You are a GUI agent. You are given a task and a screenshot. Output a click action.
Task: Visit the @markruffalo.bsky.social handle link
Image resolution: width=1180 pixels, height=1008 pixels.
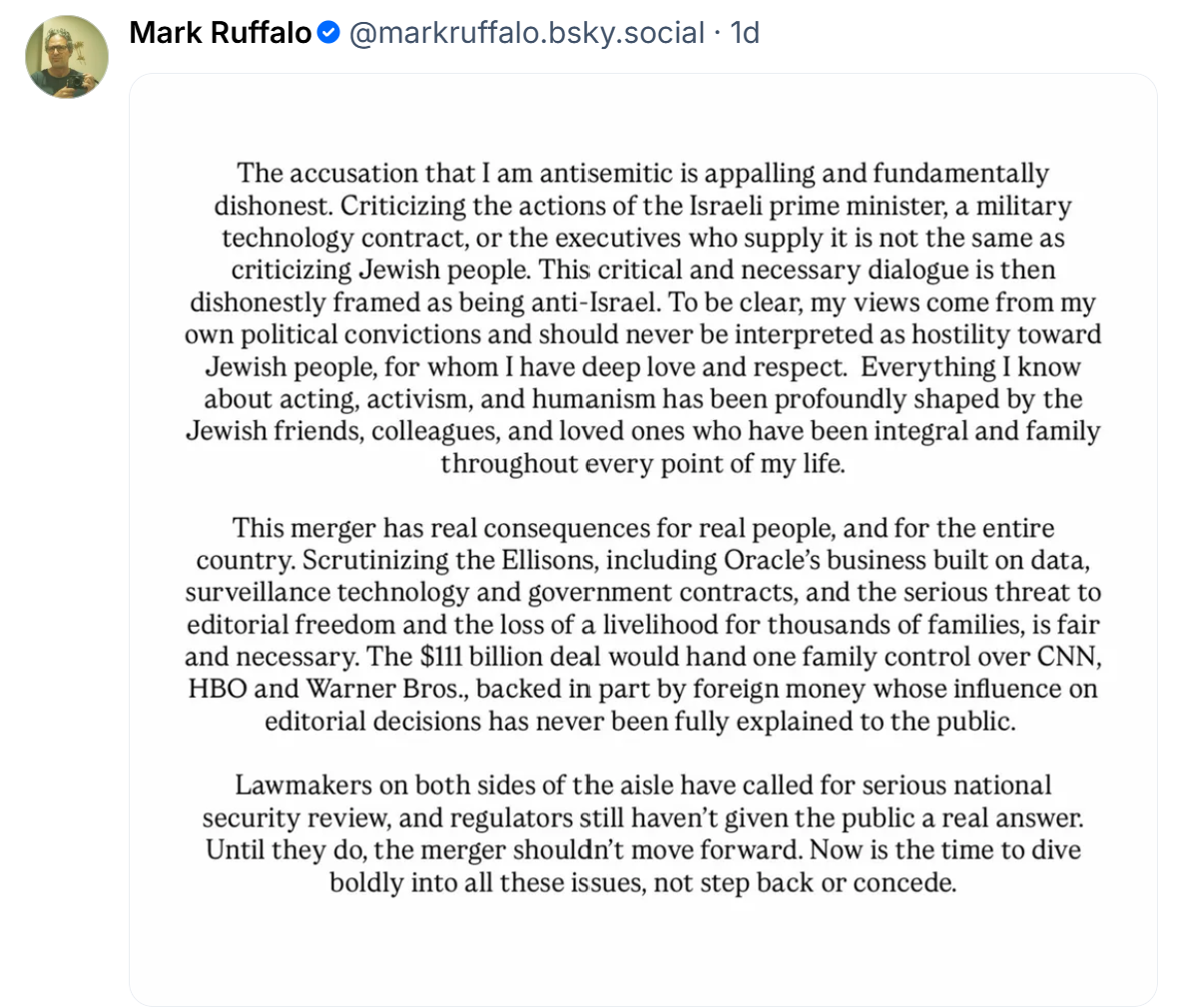click(527, 32)
